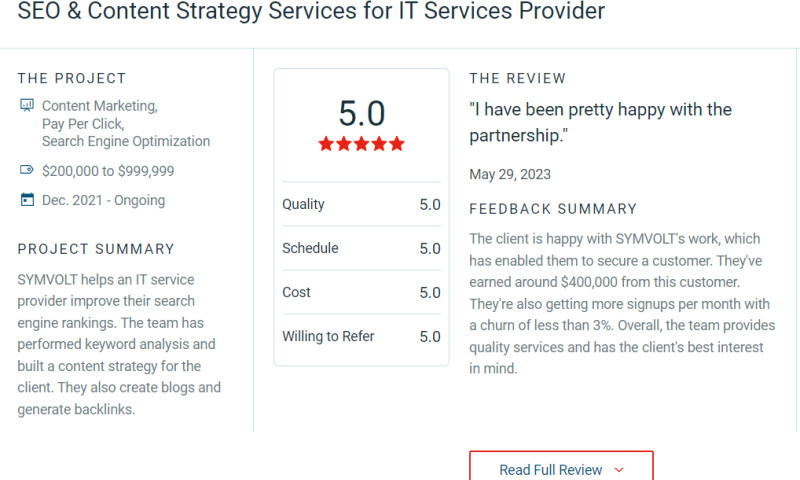Click the Project Summary heading

(x=96, y=249)
